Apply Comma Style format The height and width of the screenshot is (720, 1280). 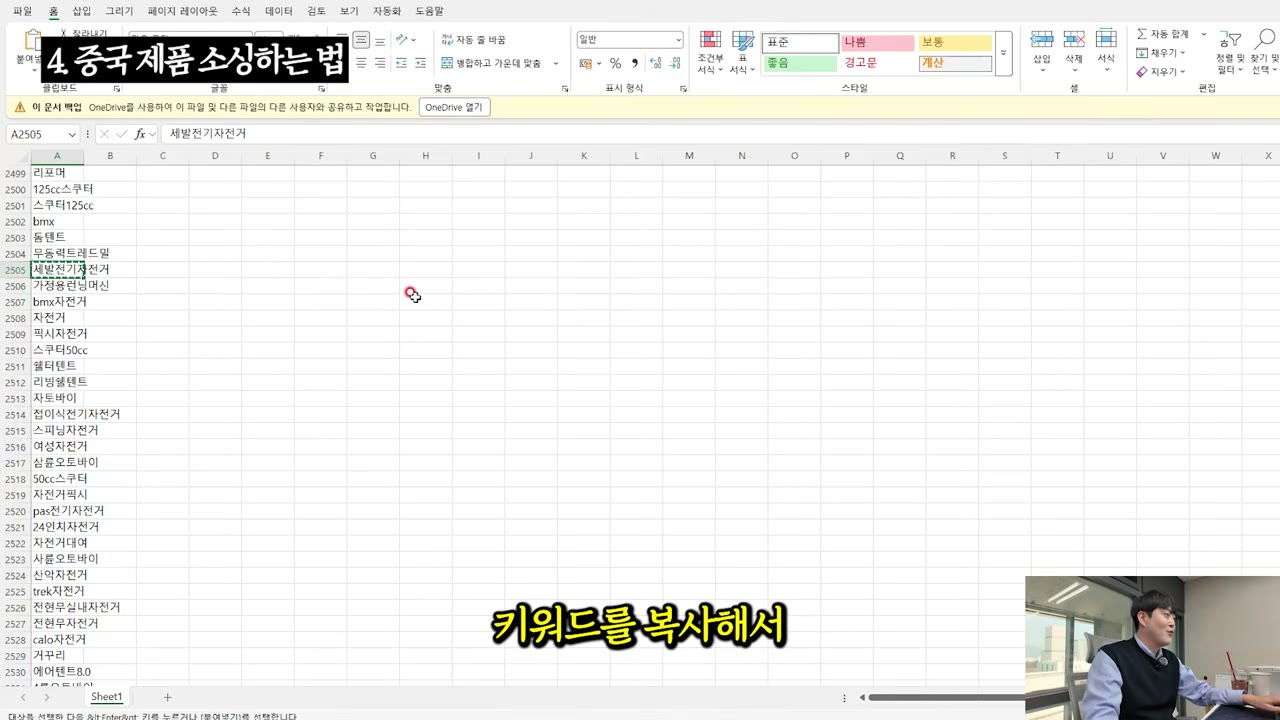634,63
